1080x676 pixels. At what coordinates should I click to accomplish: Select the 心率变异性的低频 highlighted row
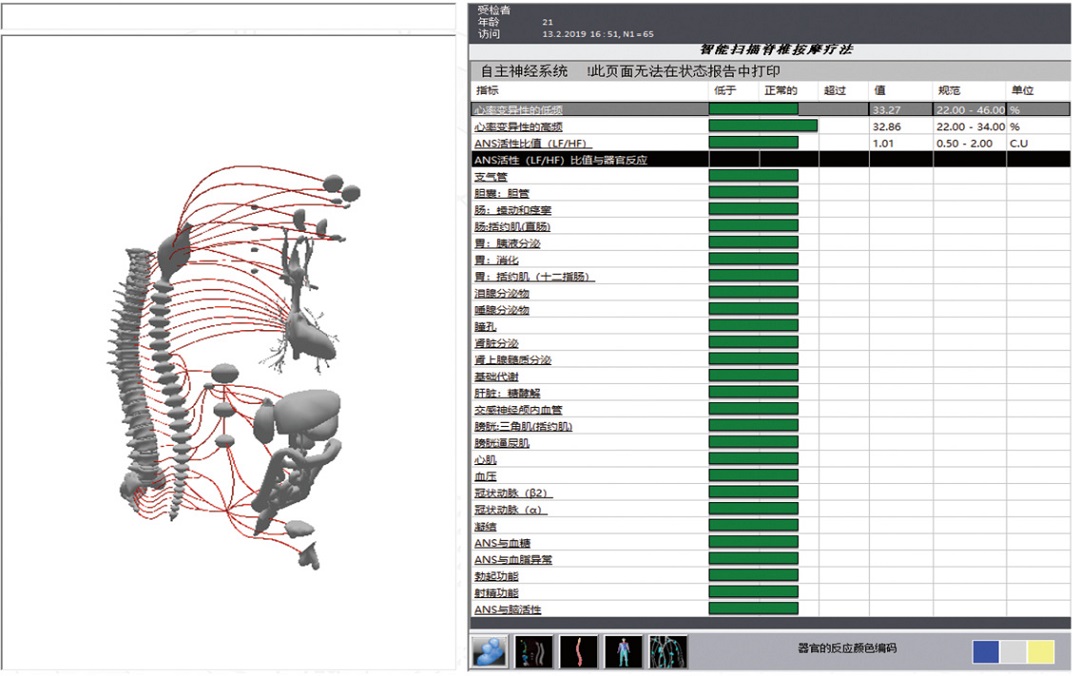point(518,110)
